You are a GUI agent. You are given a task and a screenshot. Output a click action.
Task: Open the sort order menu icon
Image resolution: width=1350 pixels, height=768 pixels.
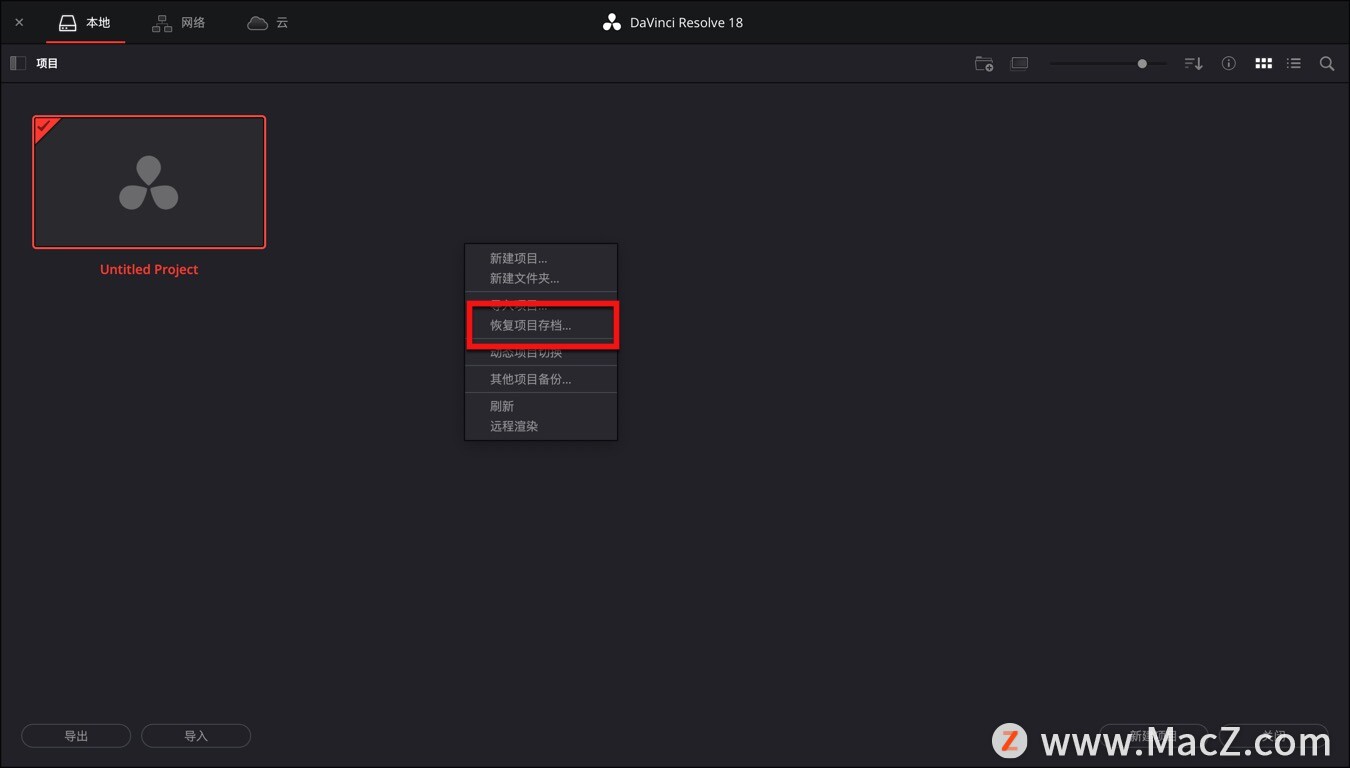coord(1193,64)
